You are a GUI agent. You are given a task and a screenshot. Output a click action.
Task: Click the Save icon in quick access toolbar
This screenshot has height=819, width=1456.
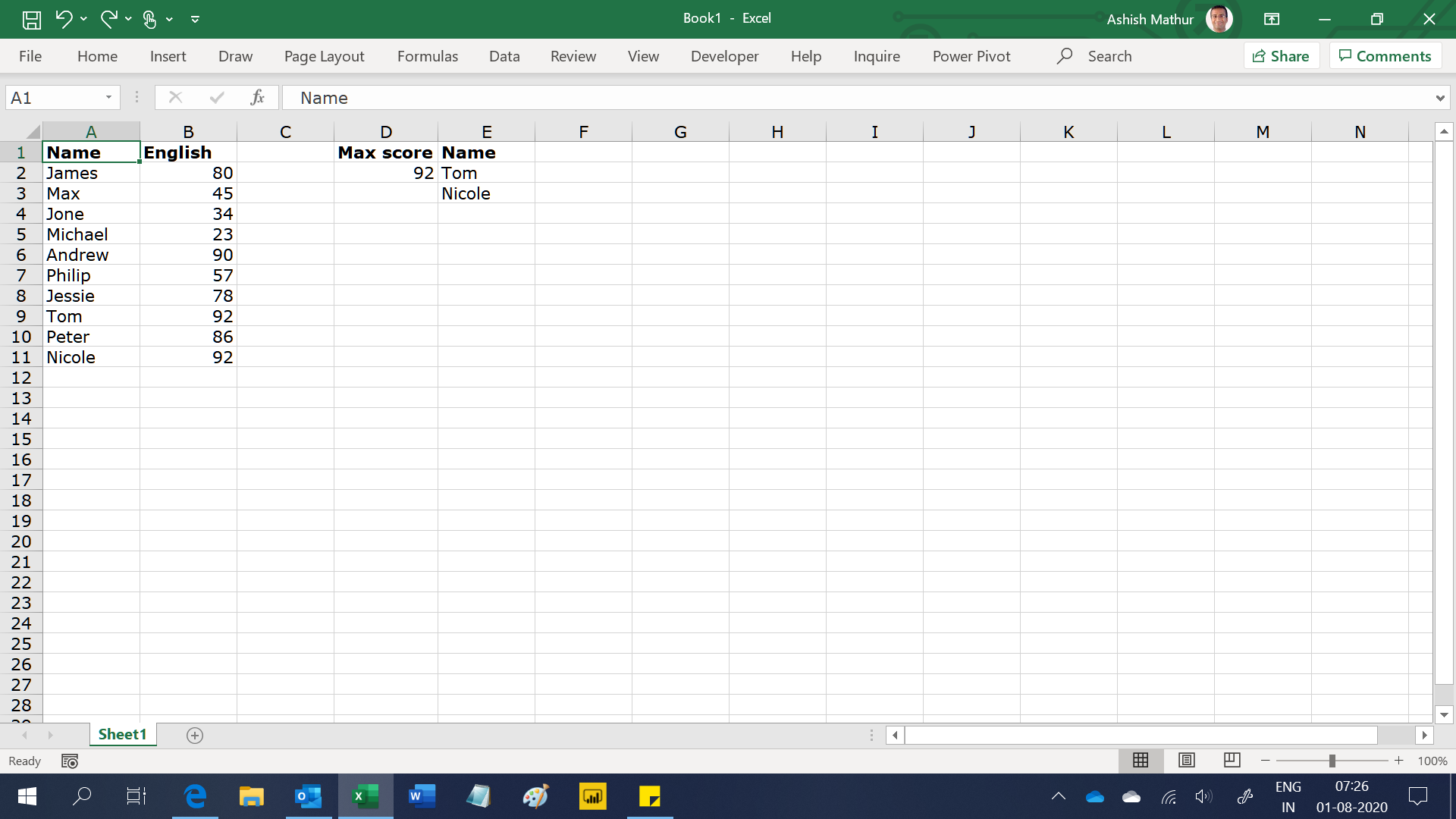click(31, 19)
